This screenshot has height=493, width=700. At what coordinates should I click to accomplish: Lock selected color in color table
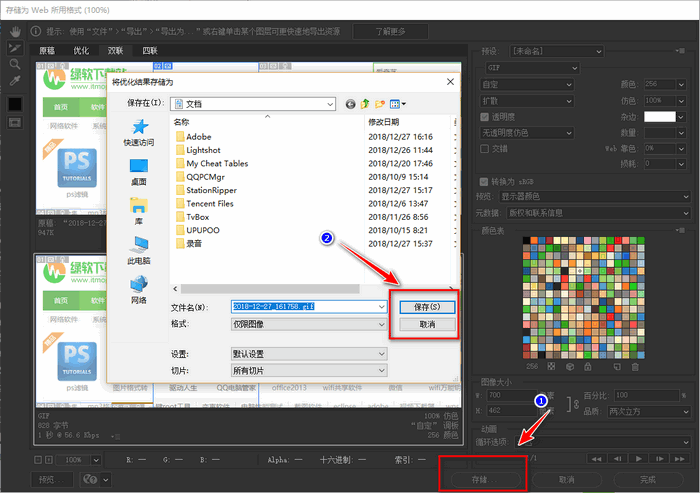(x=588, y=367)
